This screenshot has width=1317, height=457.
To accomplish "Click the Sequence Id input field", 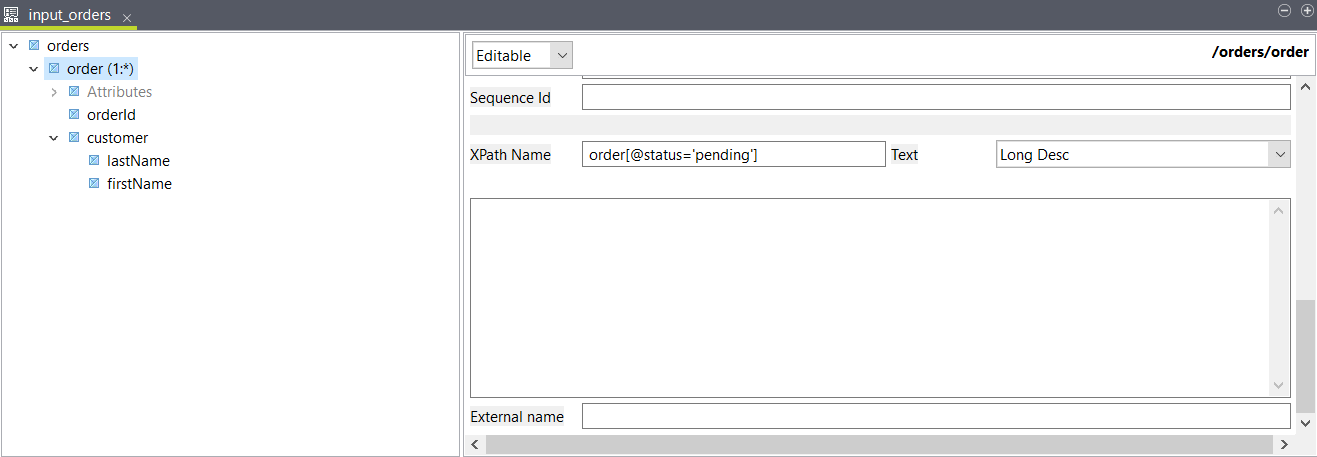I will point(935,98).
